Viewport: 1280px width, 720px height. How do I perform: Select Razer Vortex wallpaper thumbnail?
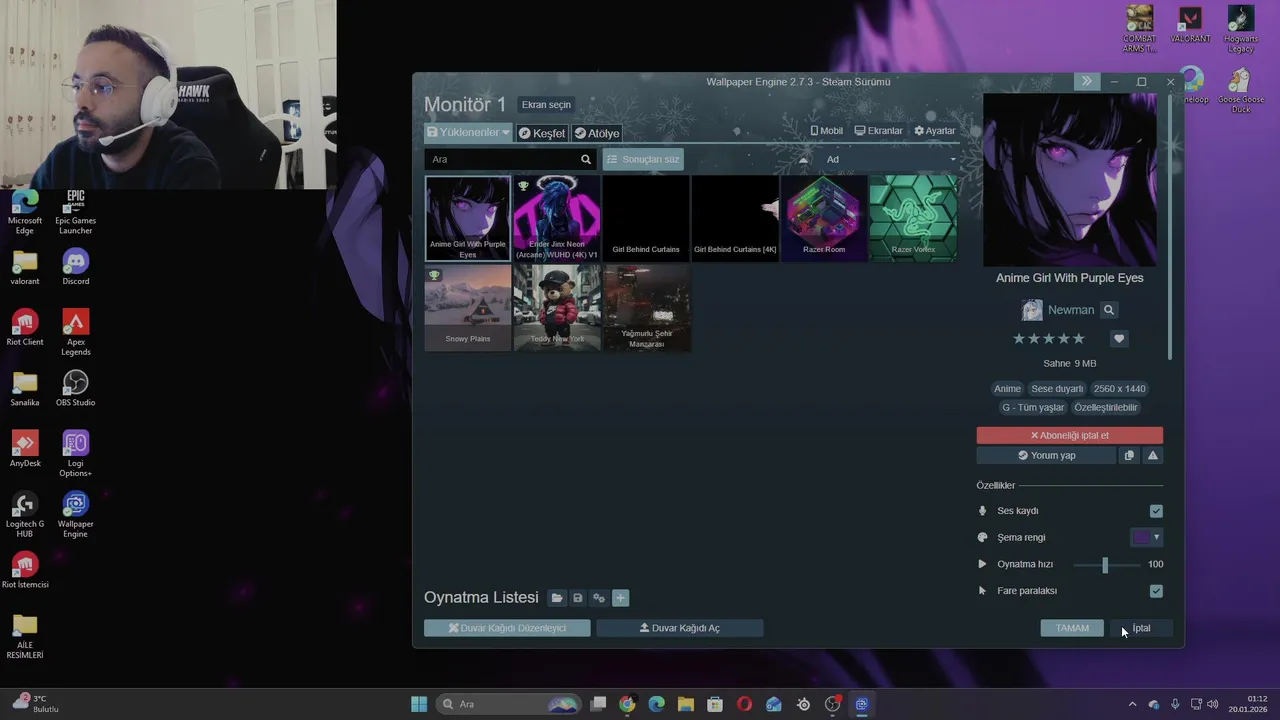pyautogui.click(x=913, y=219)
